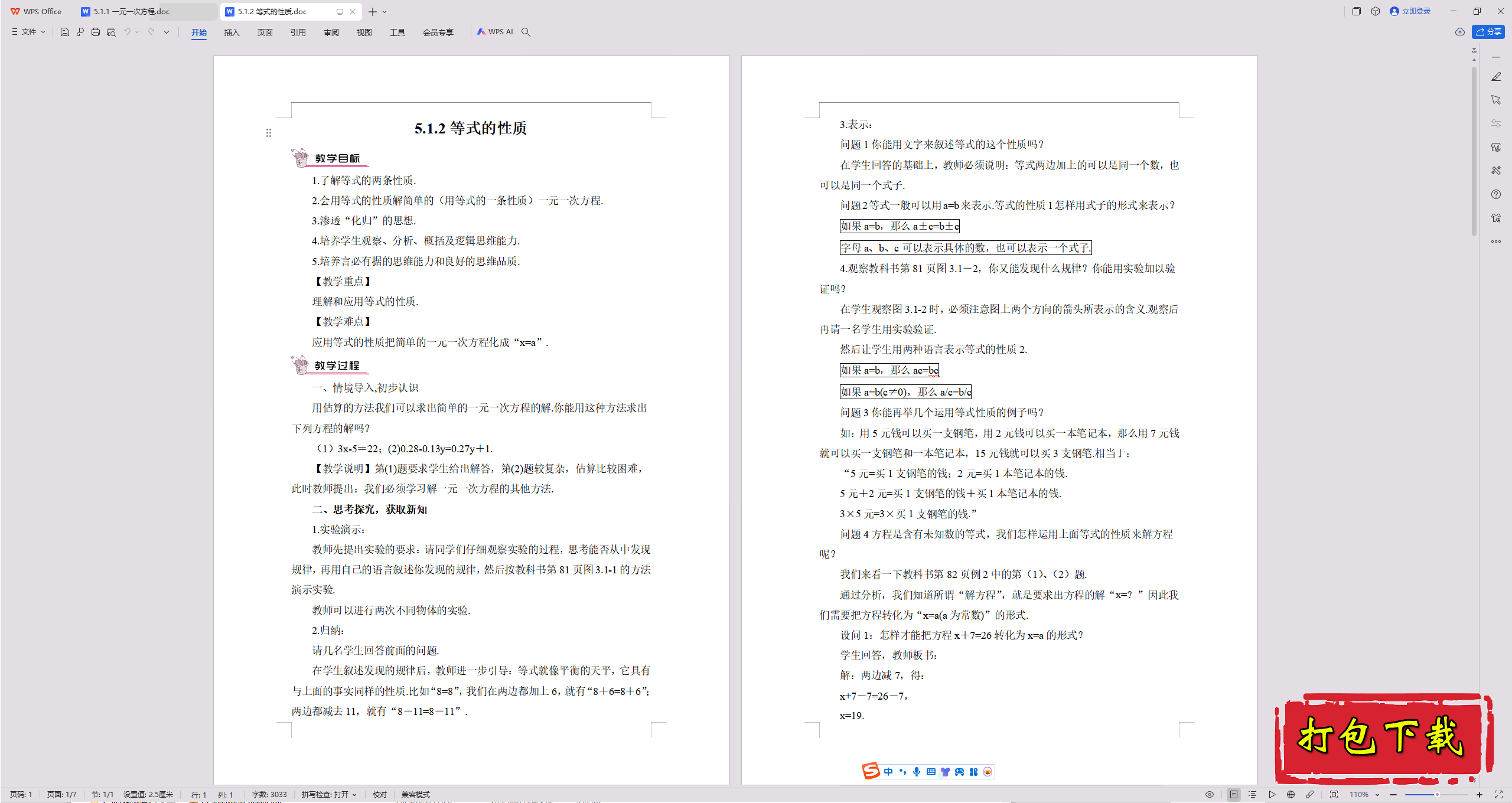Click the cloud upload icon
Viewport: 1512px width, 803px height.
pyautogui.click(x=1459, y=32)
